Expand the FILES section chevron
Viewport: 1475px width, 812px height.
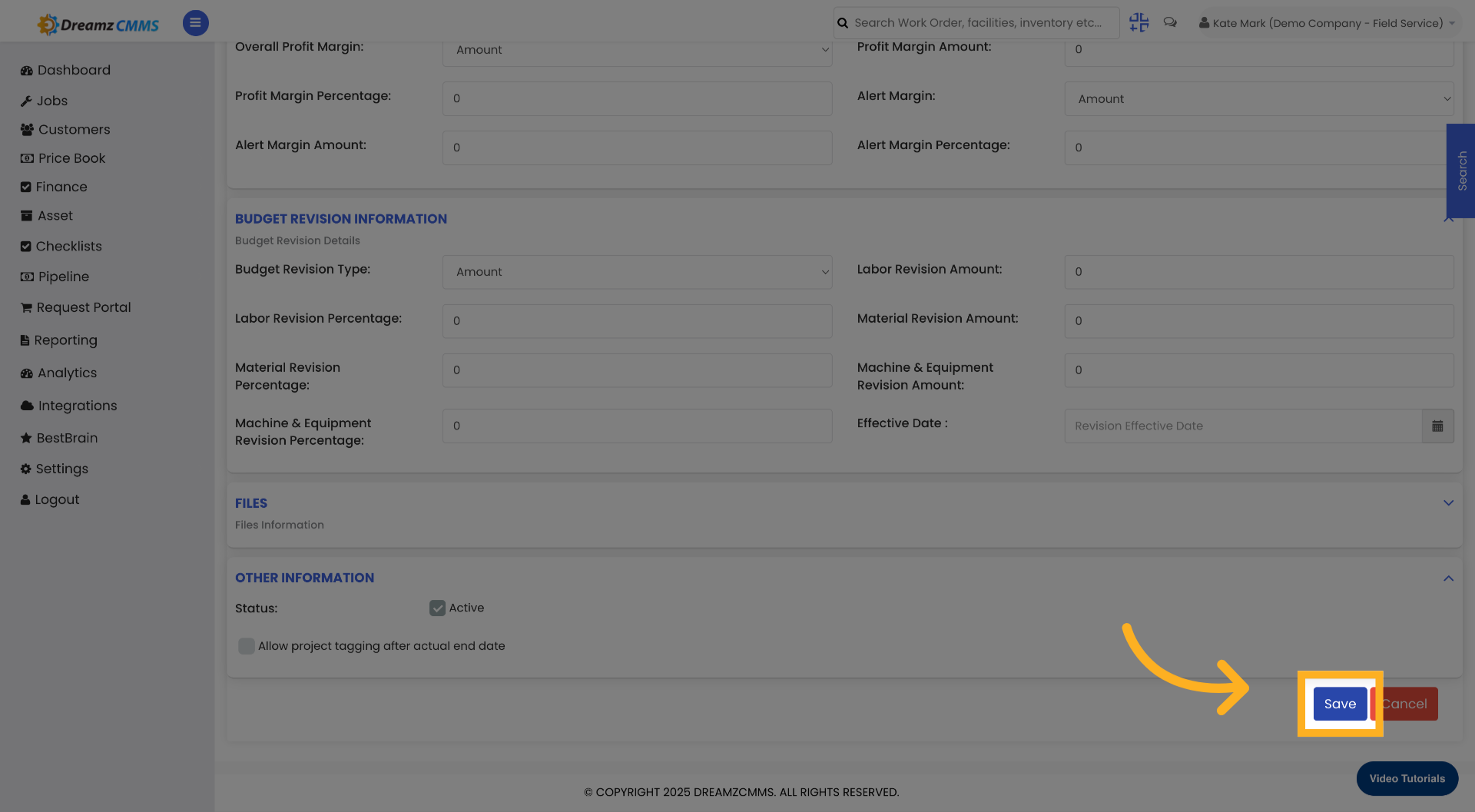(1449, 503)
